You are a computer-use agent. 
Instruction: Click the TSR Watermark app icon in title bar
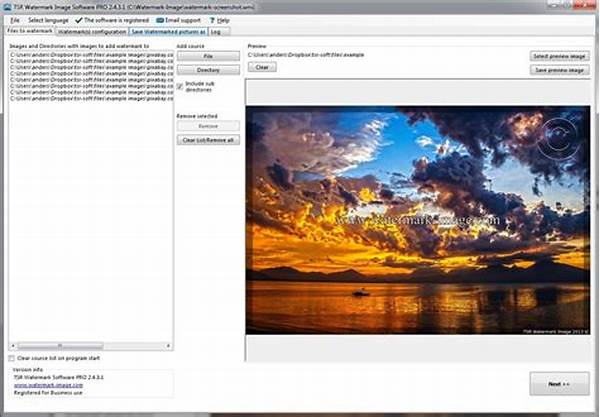7,7
